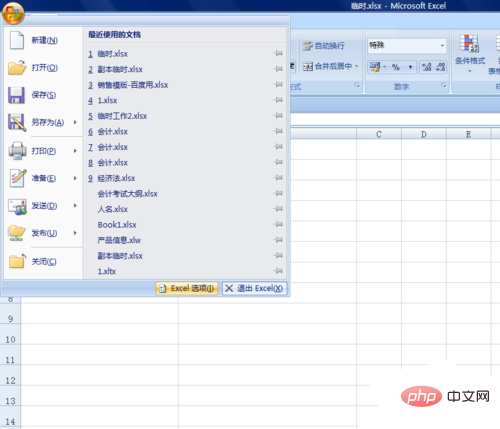This screenshot has width=500, height=429.
Task: Expand the 准备(E) submenu
Action: [75, 178]
